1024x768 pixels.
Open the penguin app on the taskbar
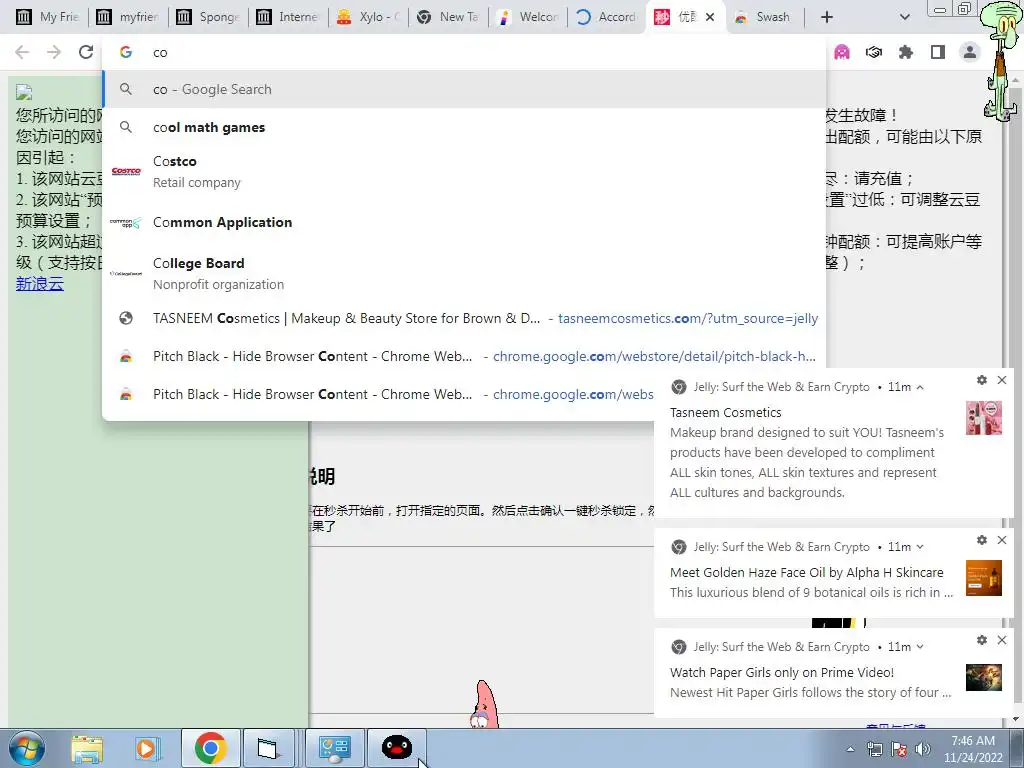(x=396, y=748)
